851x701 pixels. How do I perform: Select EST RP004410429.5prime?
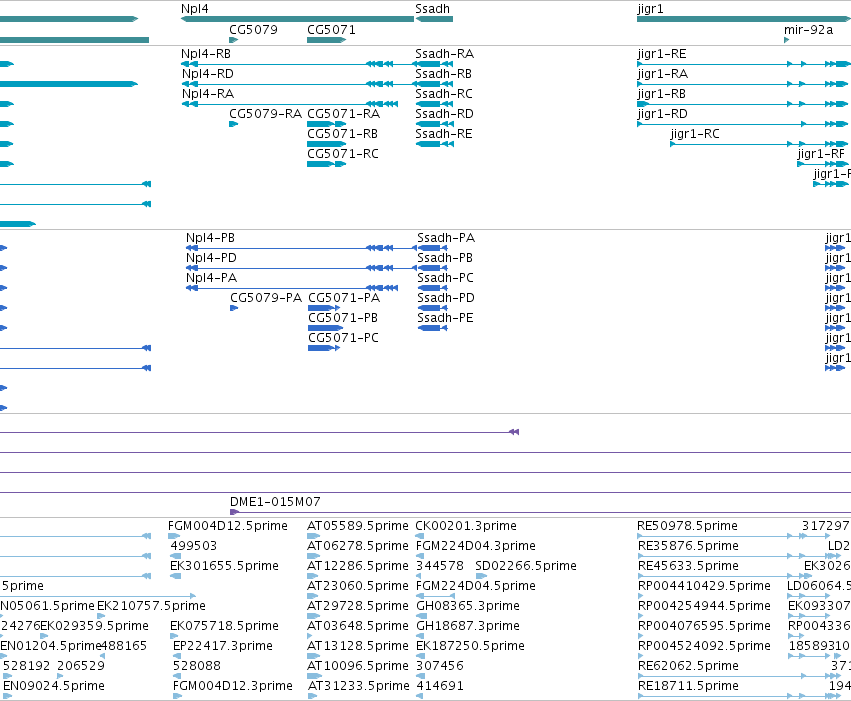point(704,586)
